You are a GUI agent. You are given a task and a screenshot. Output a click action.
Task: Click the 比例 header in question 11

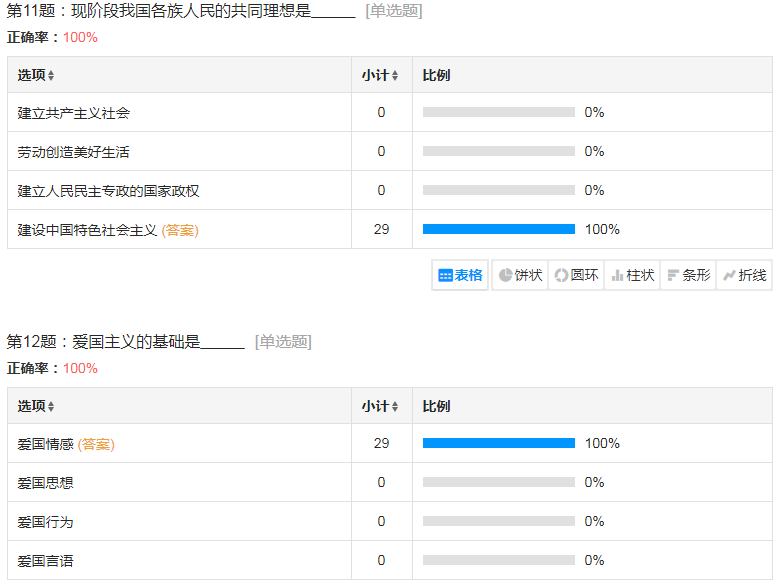pyautogui.click(x=436, y=76)
